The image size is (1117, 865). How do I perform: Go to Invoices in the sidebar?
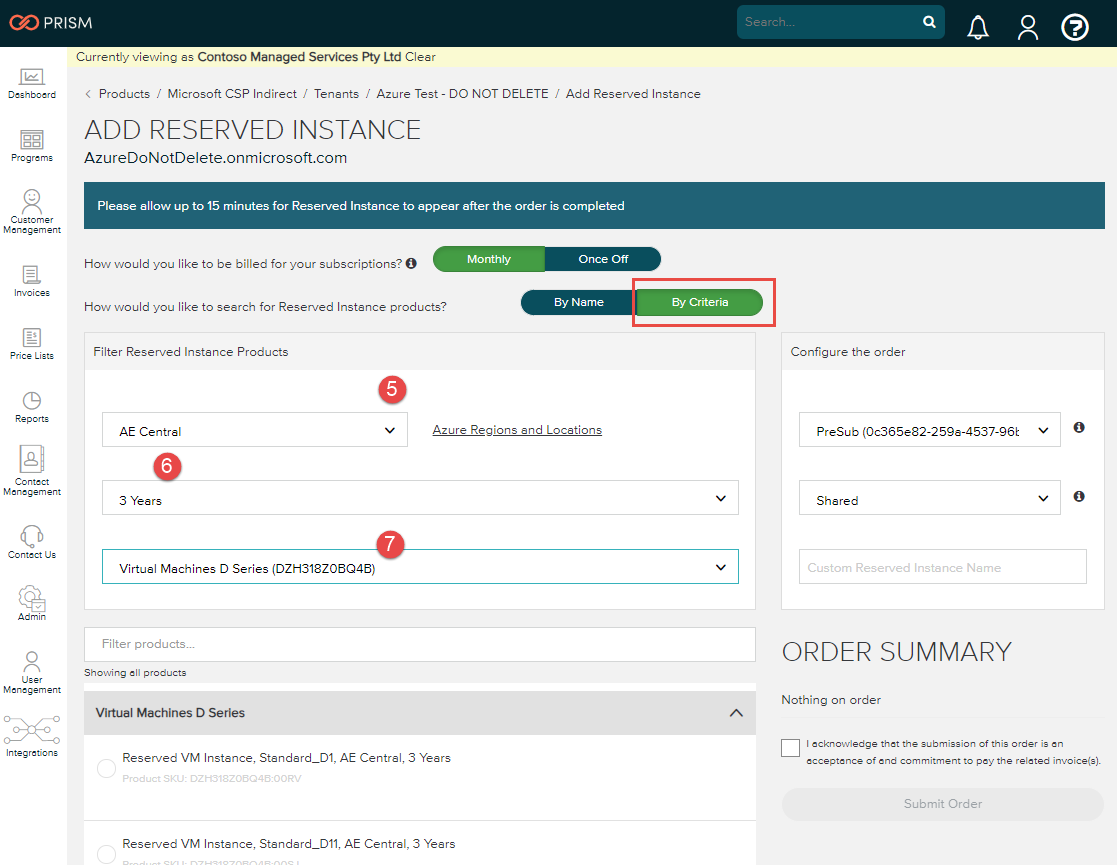(32, 280)
